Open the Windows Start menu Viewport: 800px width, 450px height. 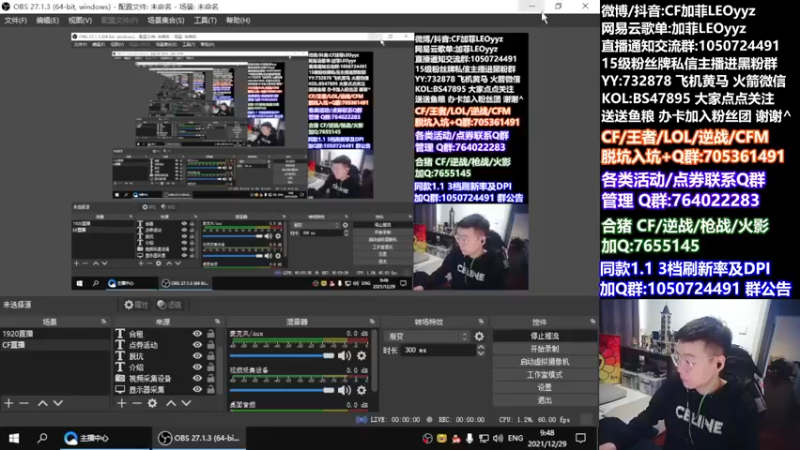click(14, 438)
